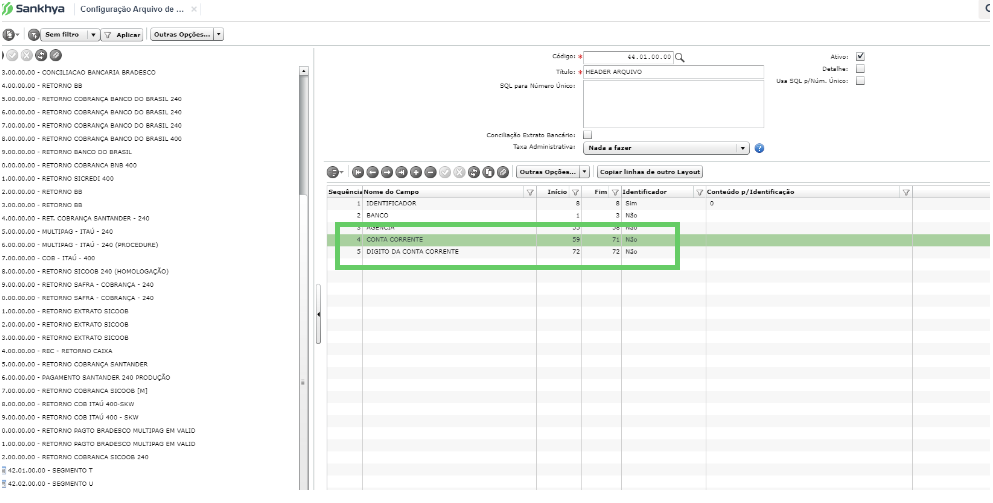Click the left panel cancel X icon
This screenshot has width=993, height=503.
coord(27,55)
